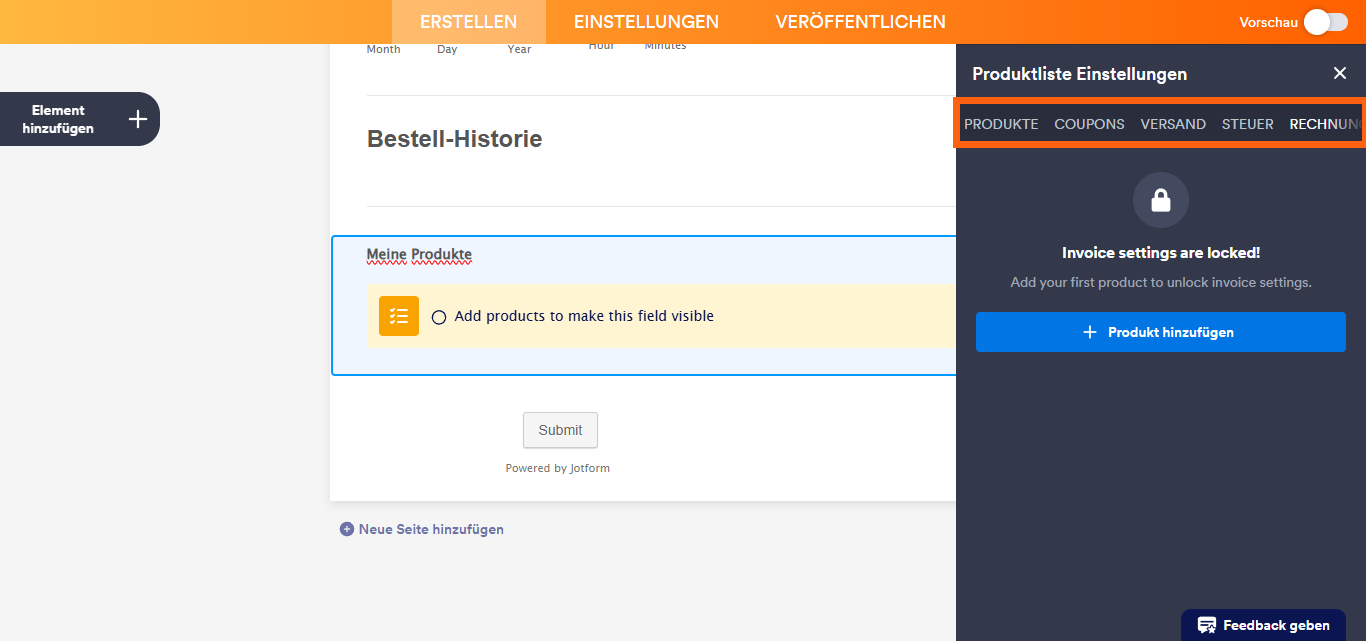Switch to the COUPONS tab
The image size is (1366, 641).
pos(1089,123)
